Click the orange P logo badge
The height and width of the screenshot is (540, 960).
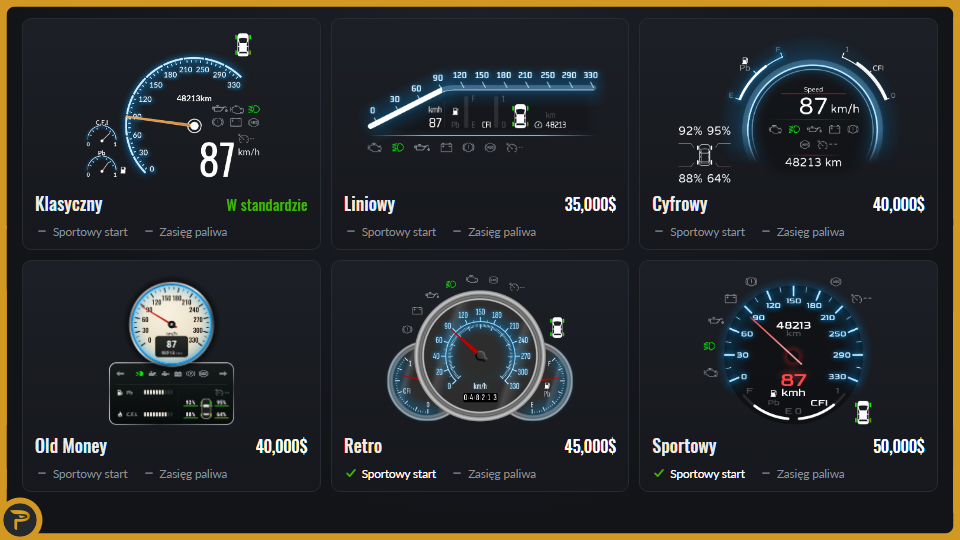point(21,519)
